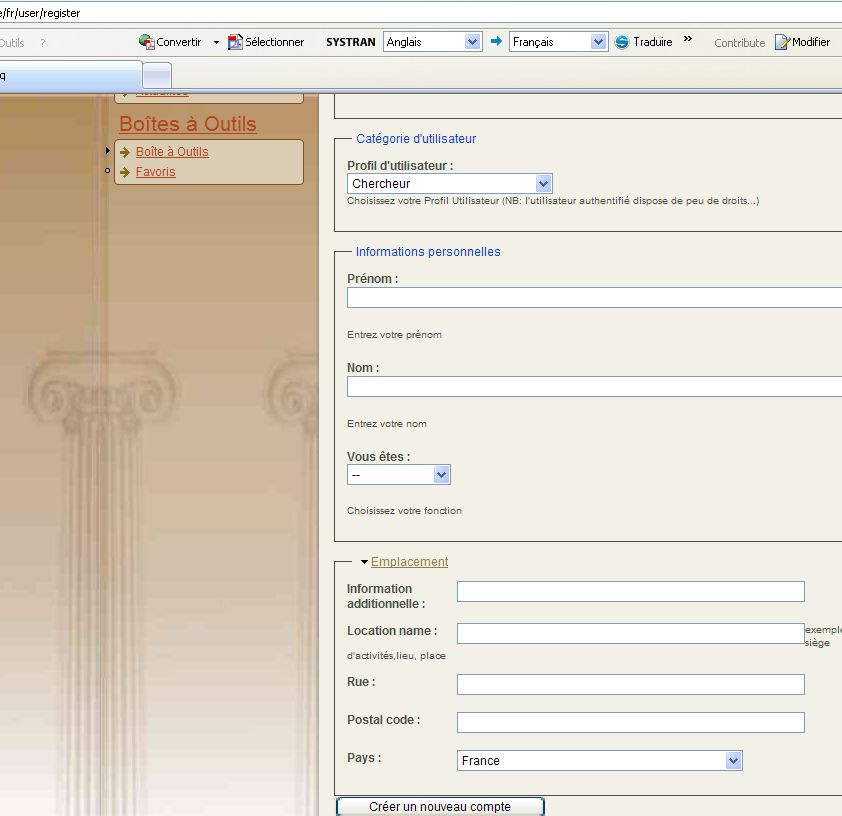842x816 pixels.
Task: Open the Favoris link
Action: 156,172
